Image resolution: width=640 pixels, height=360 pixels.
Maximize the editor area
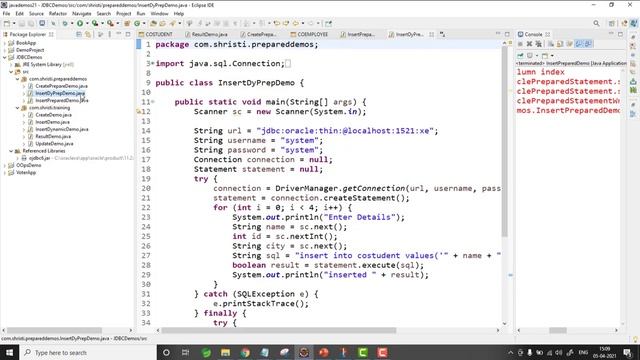[507, 34]
